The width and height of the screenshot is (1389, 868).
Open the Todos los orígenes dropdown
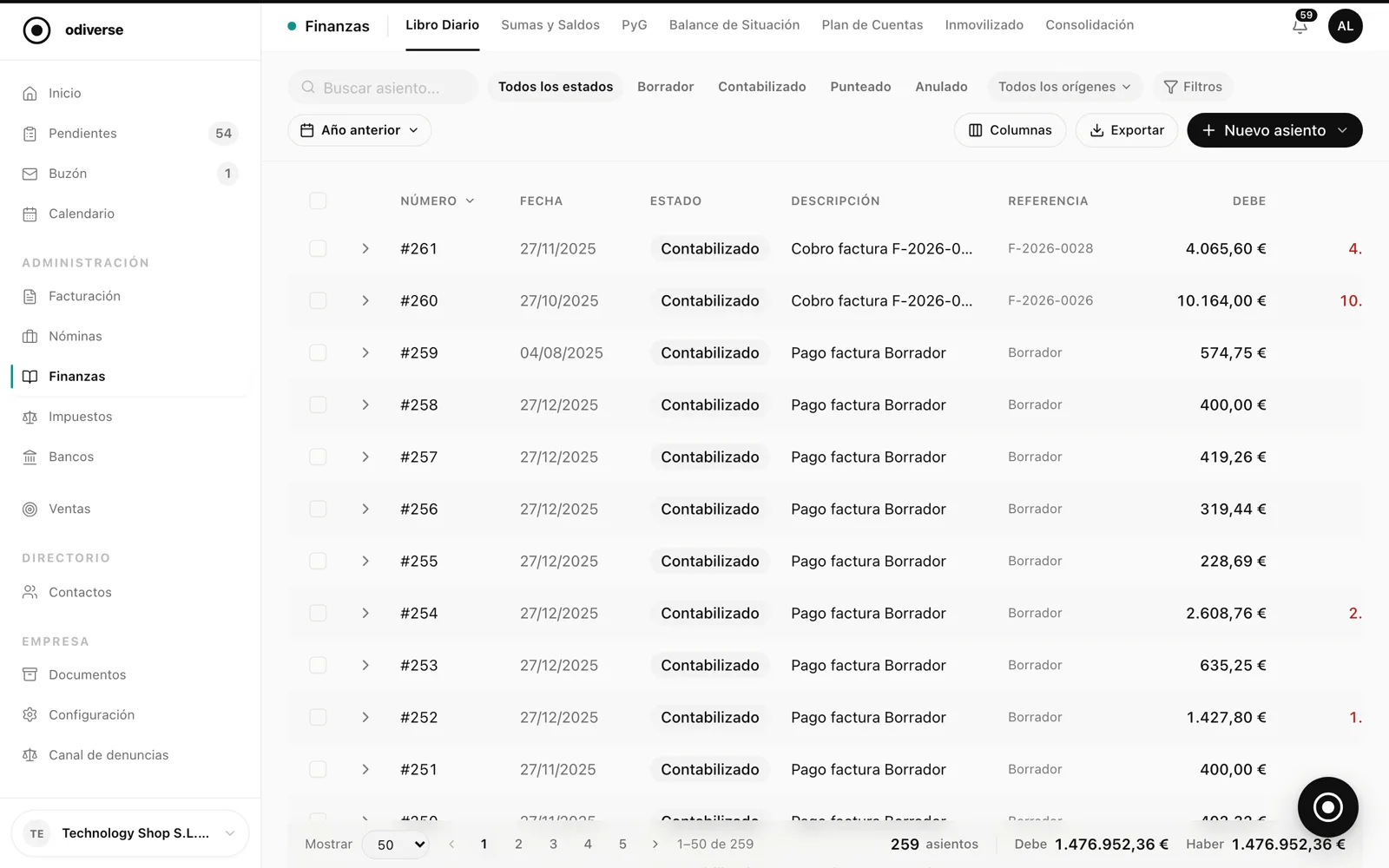[x=1064, y=87]
